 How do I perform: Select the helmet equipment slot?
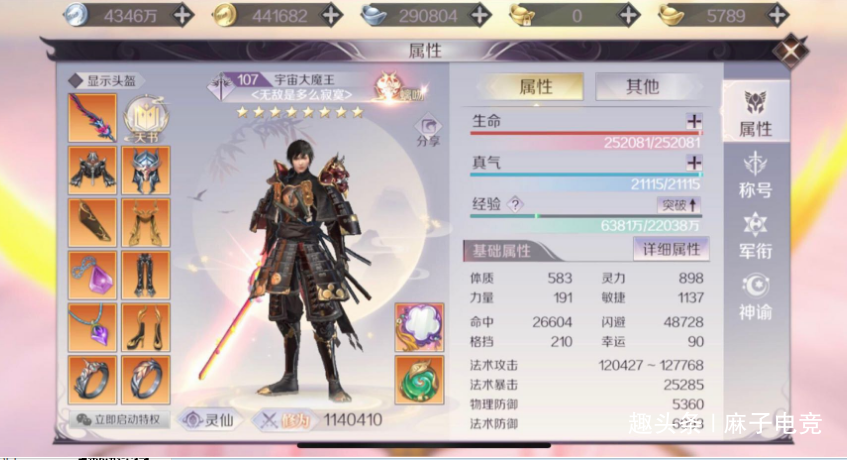[x=146, y=171]
